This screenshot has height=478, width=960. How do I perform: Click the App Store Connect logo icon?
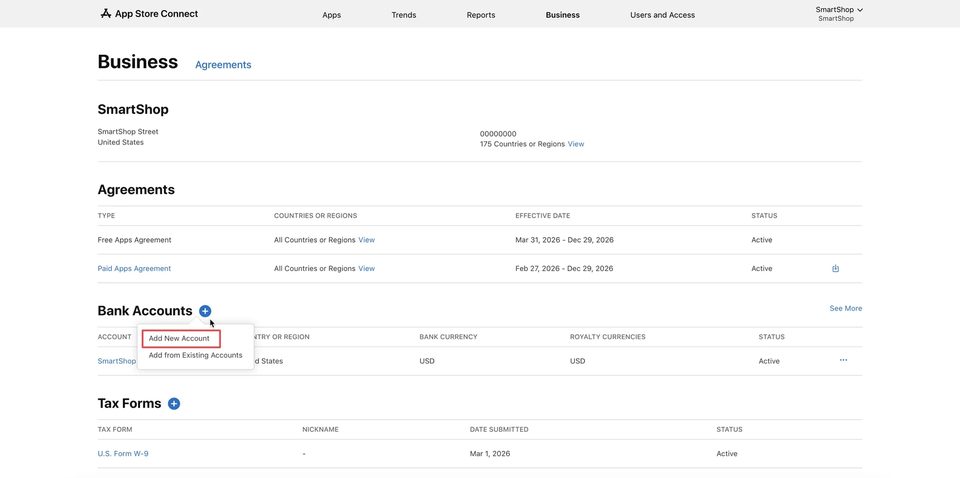point(105,13)
